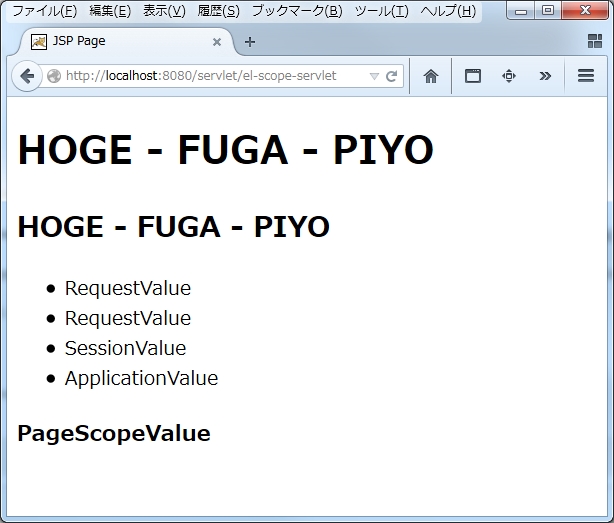Viewport: 614px width, 523px height.
Task: Open the 表示(V) menu
Action: [164, 11]
